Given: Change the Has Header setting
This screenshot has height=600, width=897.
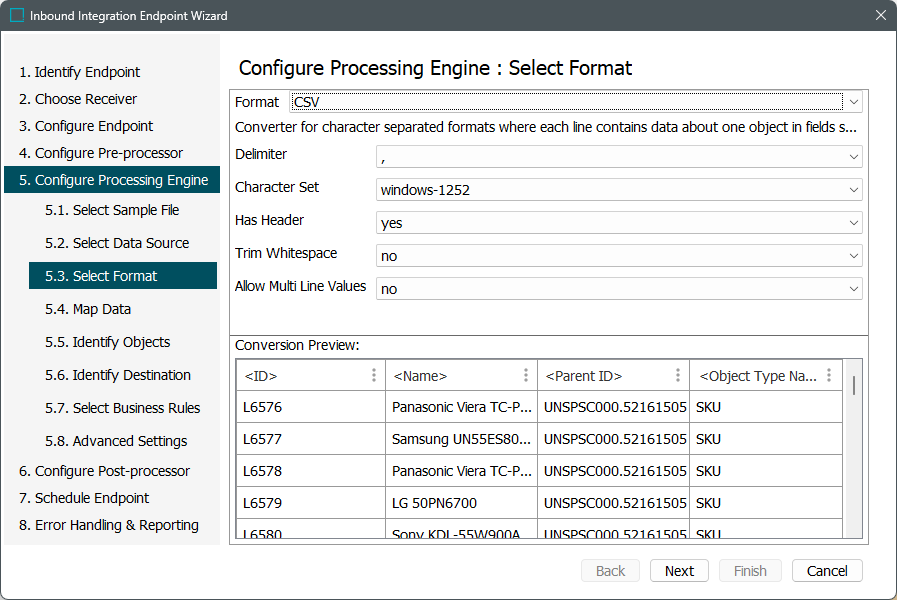Looking at the screenshot, I should [853, 223].
